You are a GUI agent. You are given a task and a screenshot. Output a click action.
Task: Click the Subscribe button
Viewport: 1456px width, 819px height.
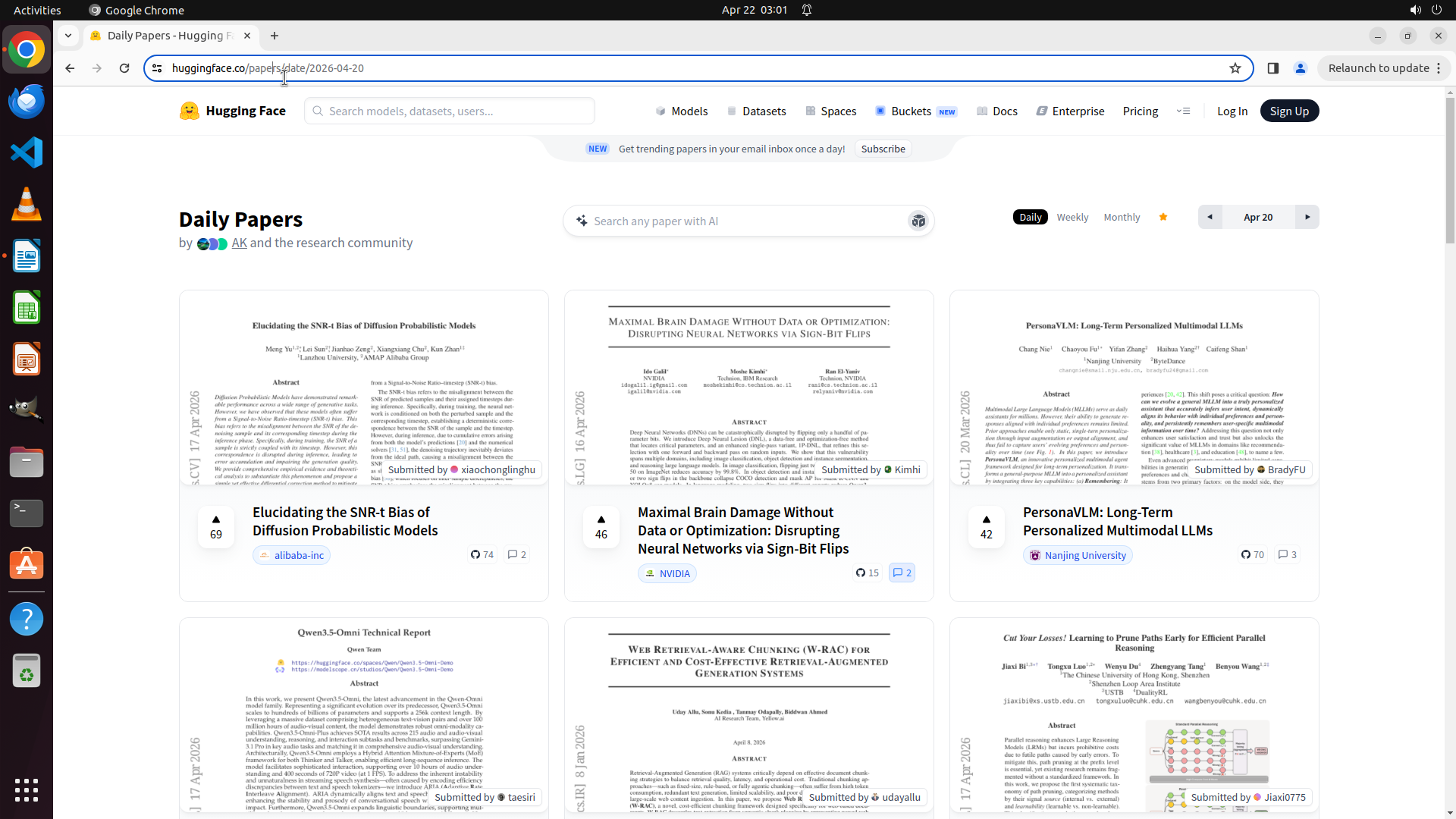(883, 149)
